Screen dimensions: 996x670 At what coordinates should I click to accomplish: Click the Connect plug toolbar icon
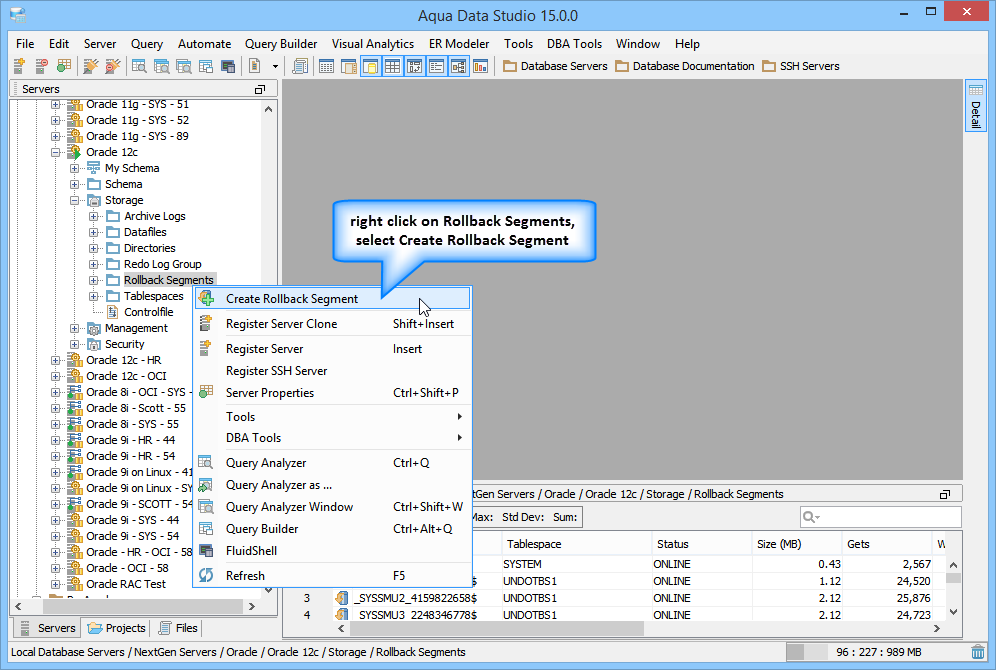pos(91,65)
